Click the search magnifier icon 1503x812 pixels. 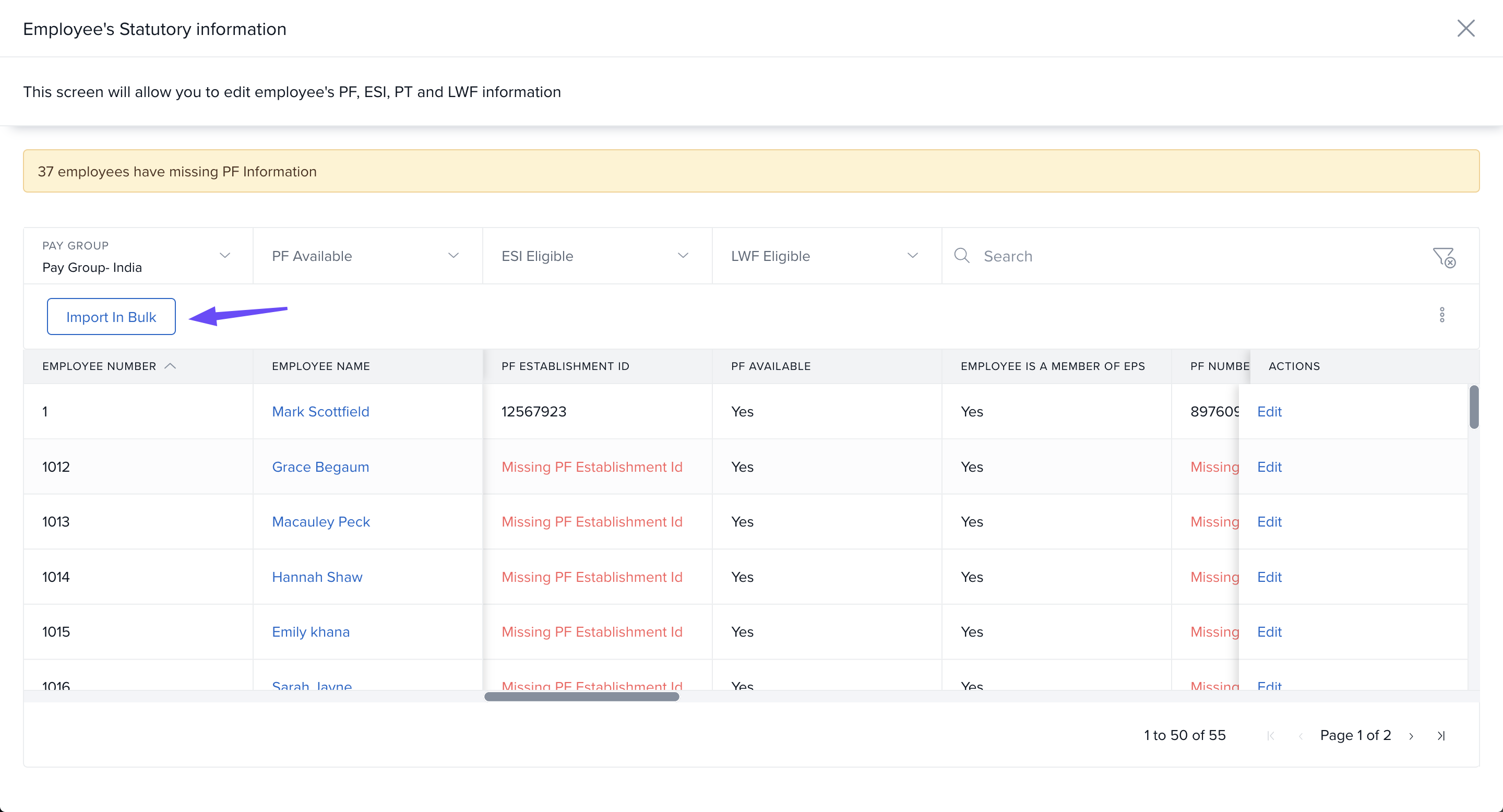pos(961,256)
